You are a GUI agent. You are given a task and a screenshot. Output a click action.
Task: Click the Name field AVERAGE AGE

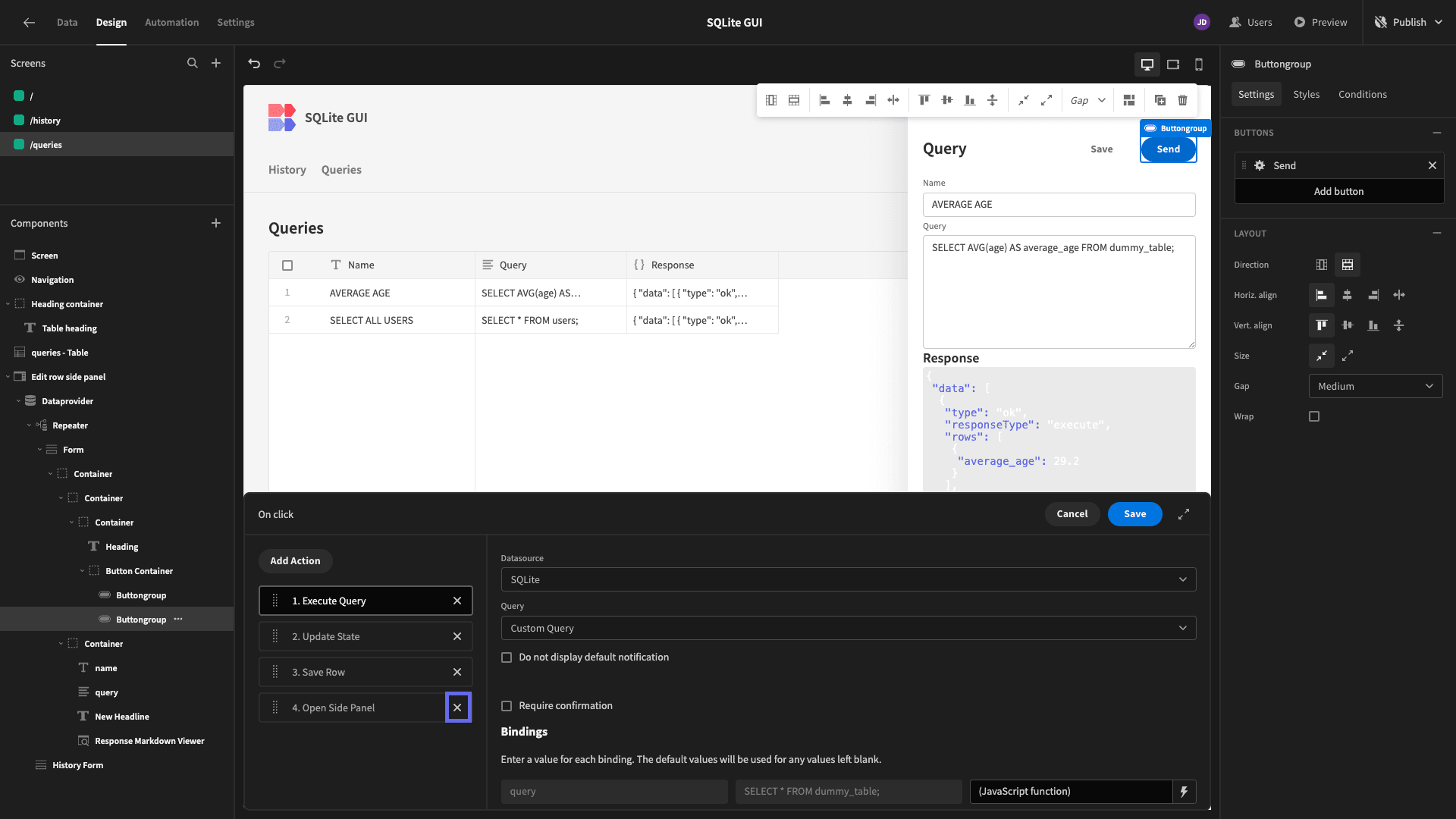[x=1059, y=205]
